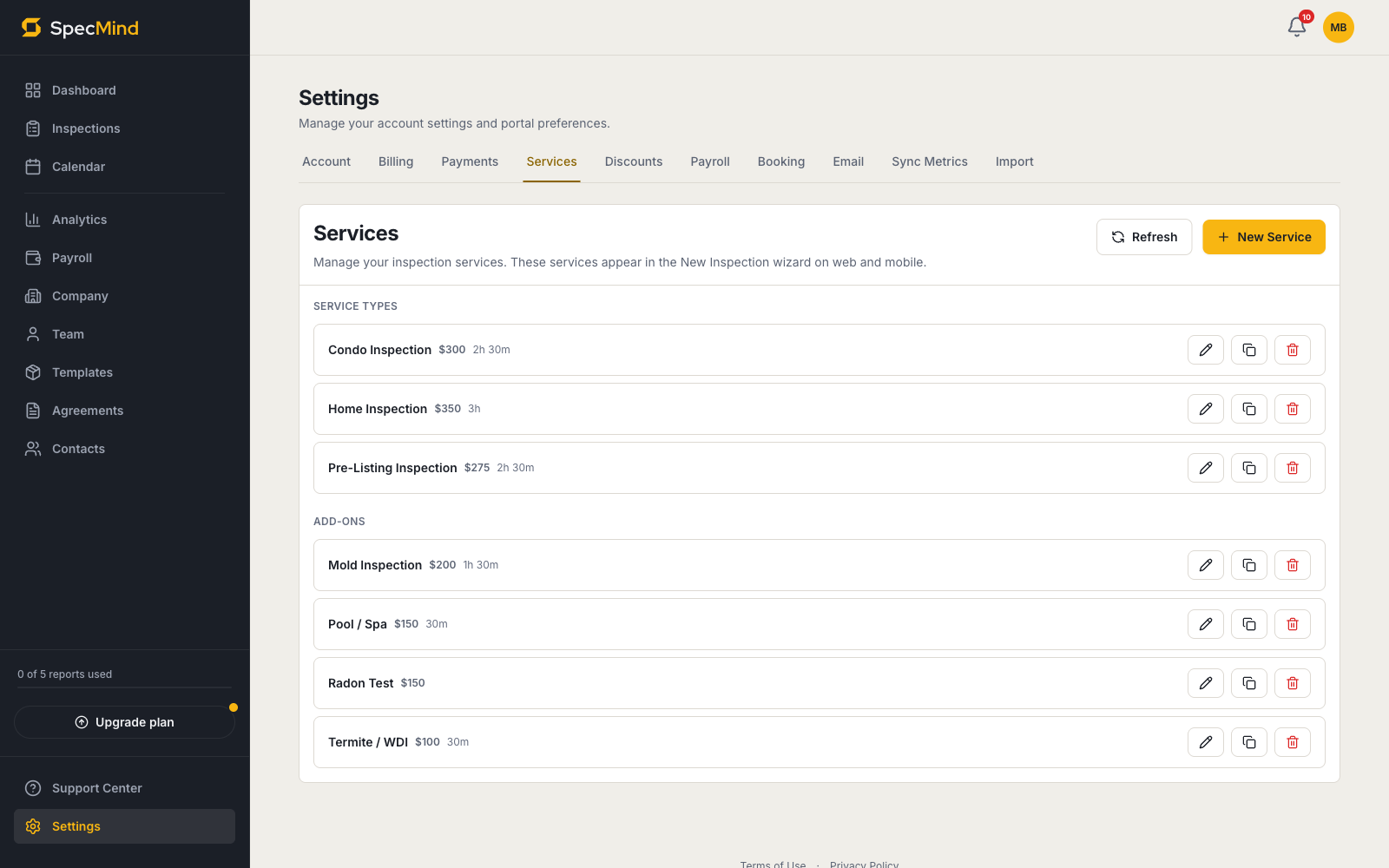Open Privacy Policy link

pyautogui.click(x=864, y=865)
